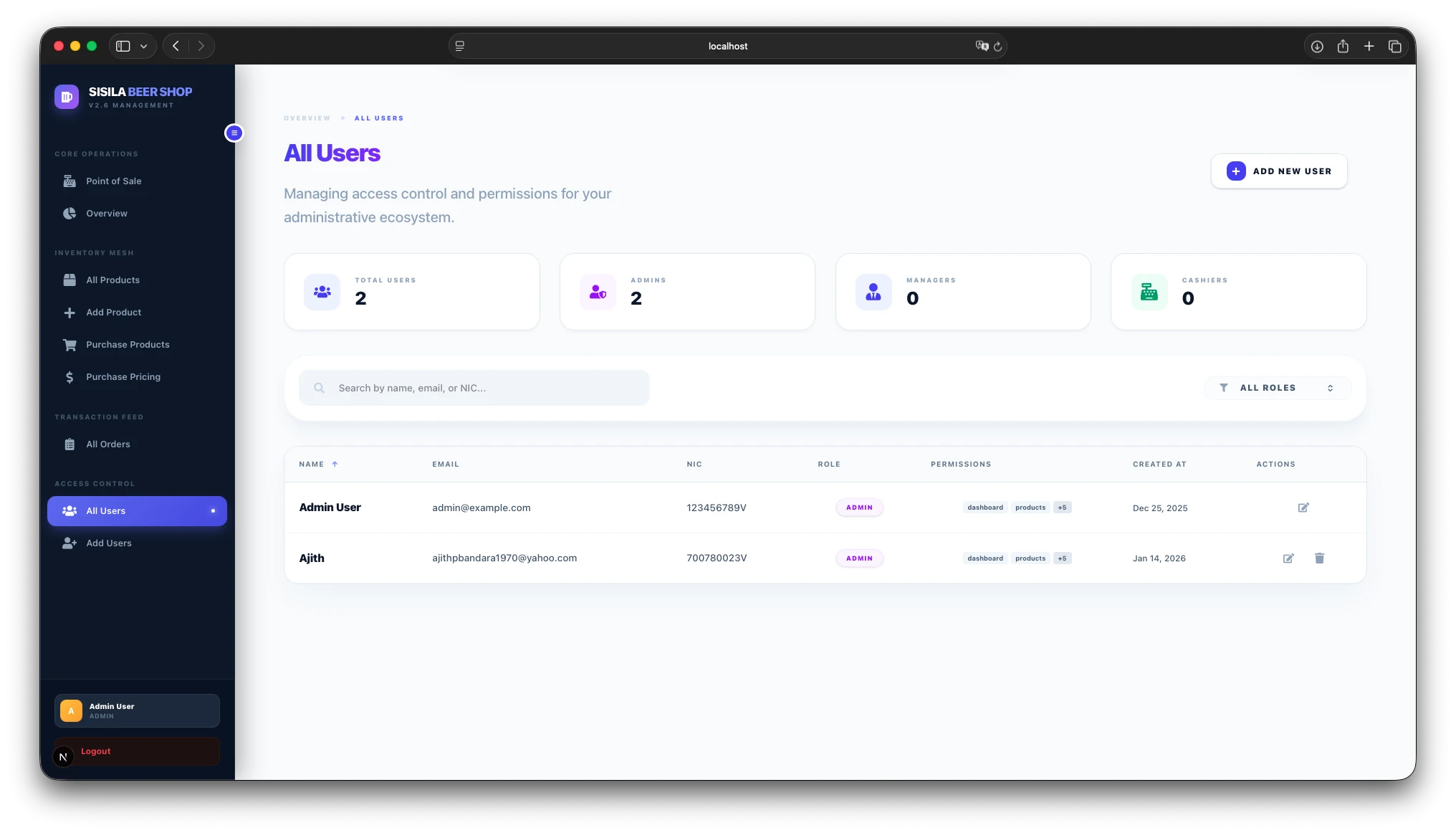Image resolution: width=1456 pixels, height=833 pixels.
Task: Click the localhost address bar
Action: [x=727, y=46]
